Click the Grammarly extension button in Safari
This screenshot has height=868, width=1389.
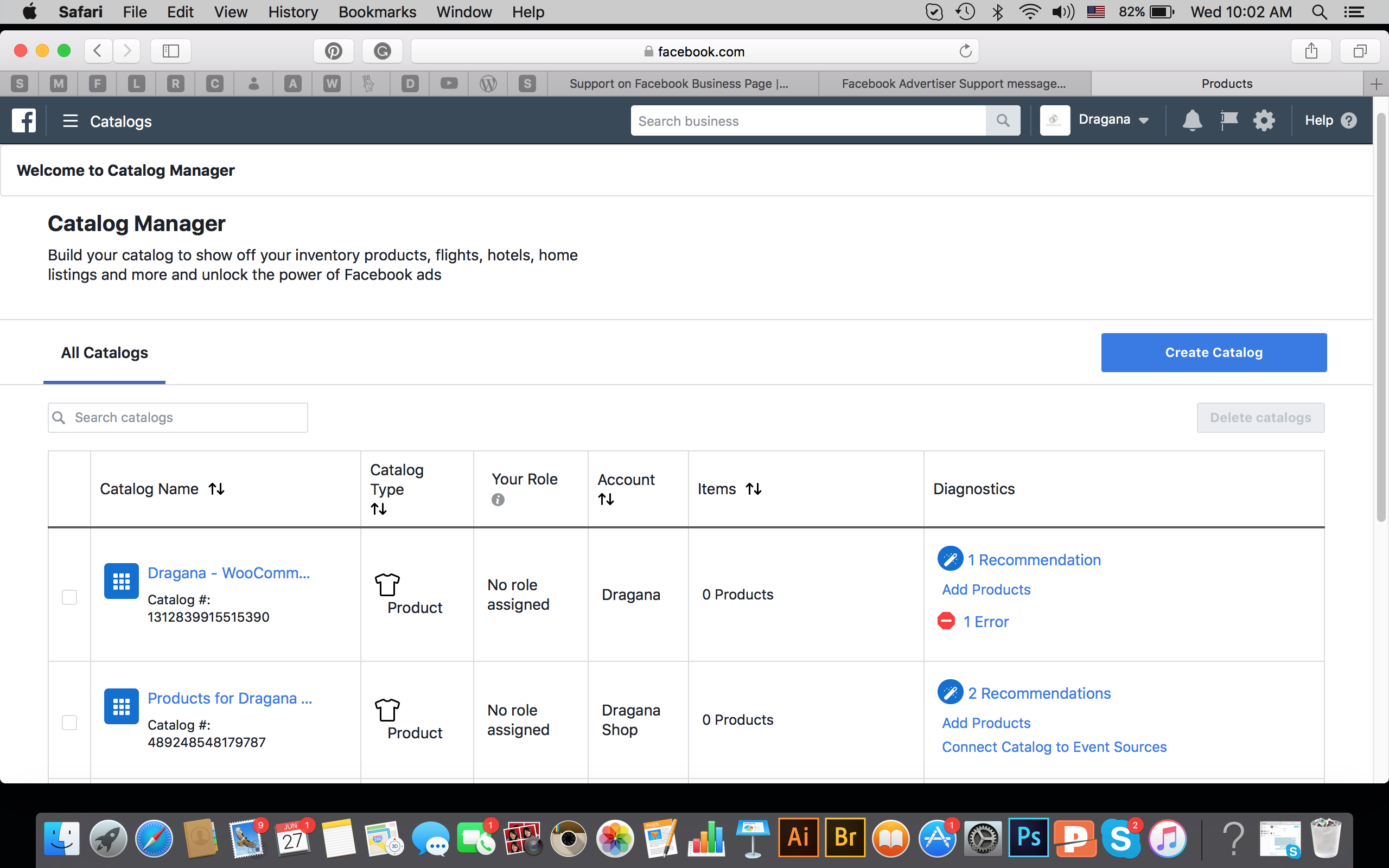(383, 51)
